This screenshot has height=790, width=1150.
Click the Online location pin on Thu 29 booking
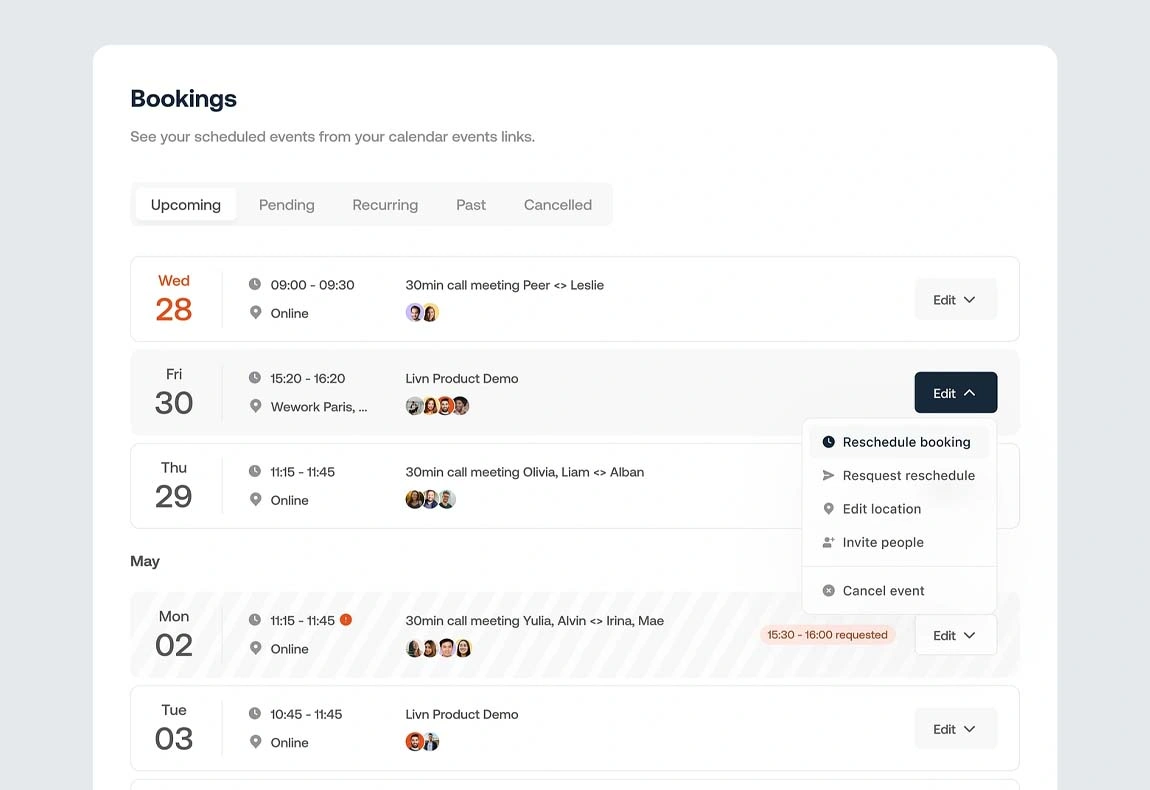(x=257, y=500)
